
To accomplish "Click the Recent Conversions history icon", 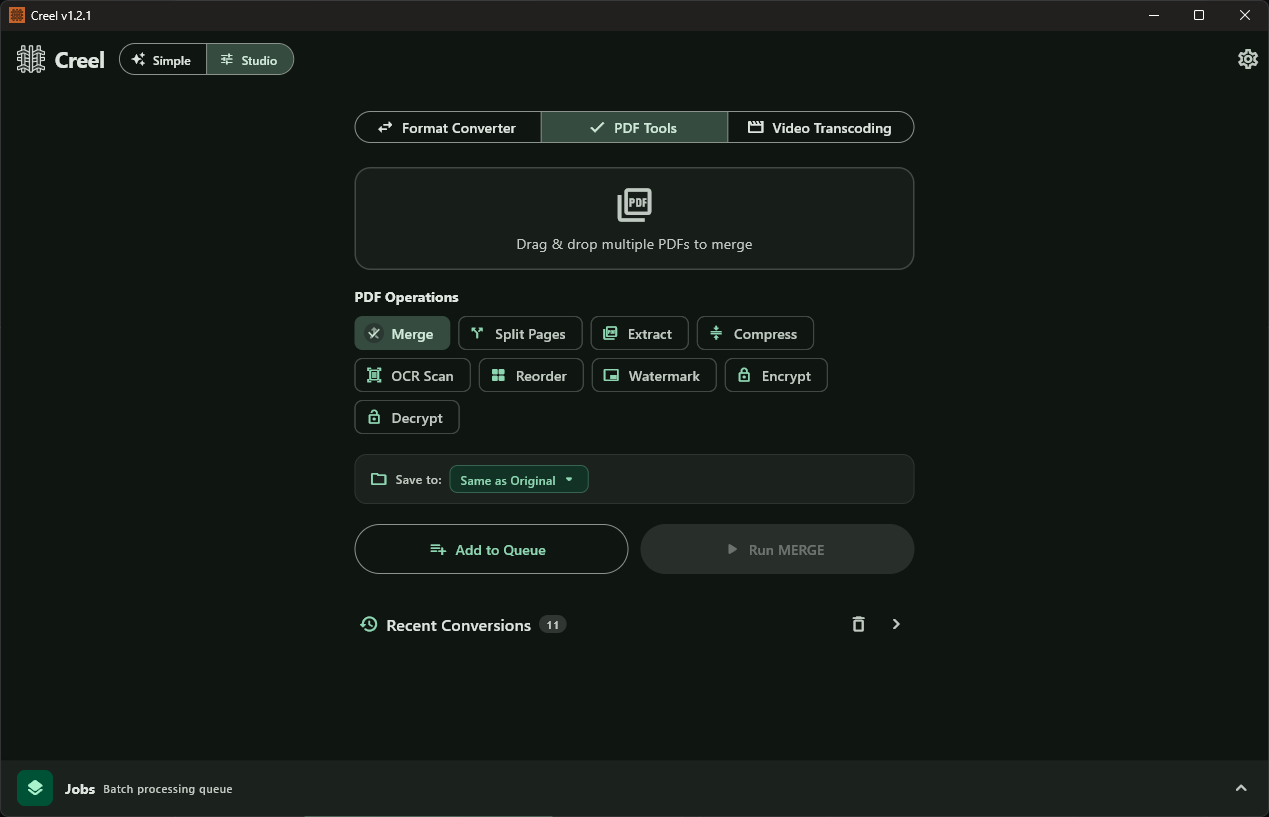I will point(369,624).
